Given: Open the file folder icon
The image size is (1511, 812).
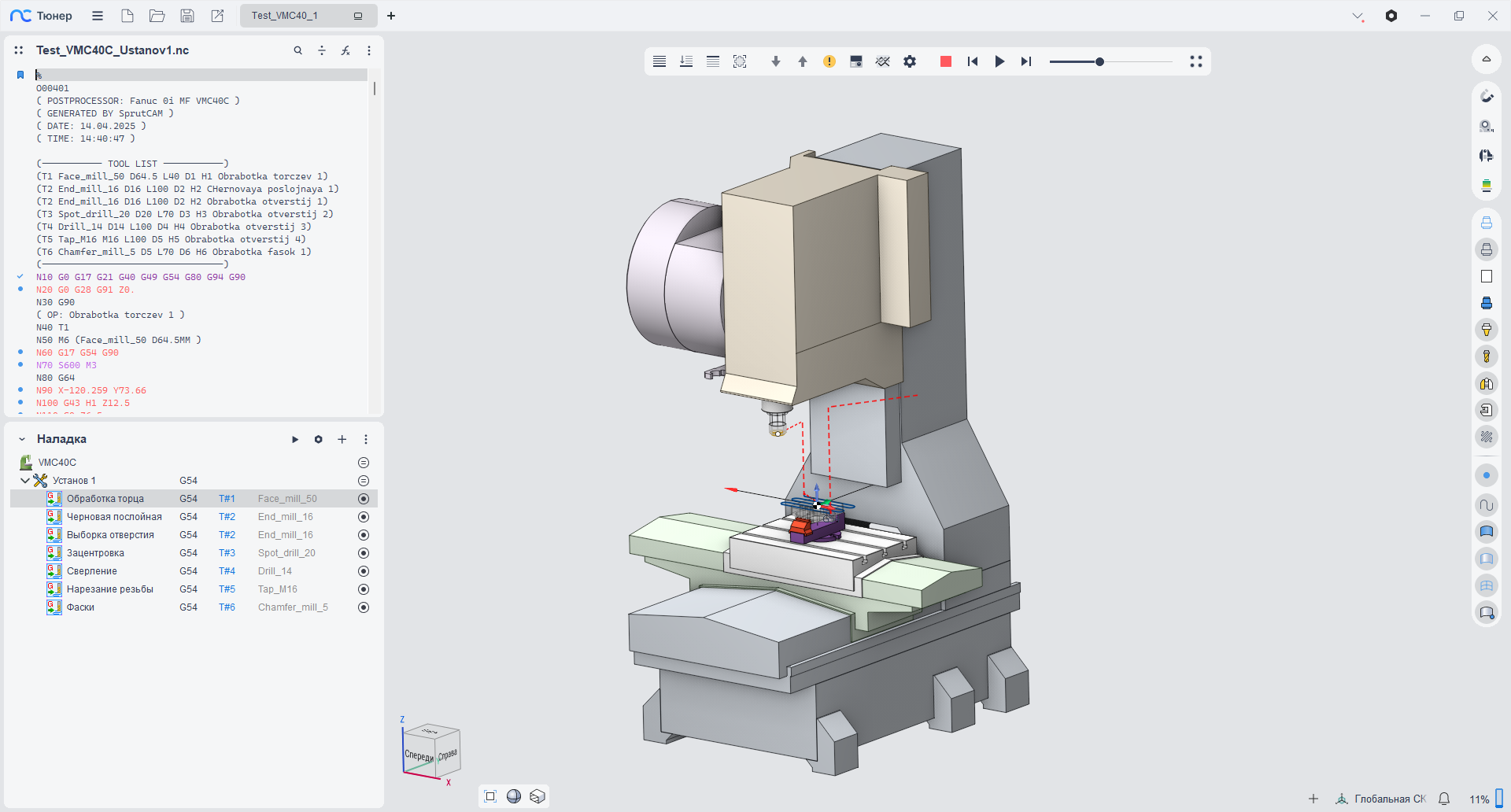Looking at the screenshot, I should (157, 16).
